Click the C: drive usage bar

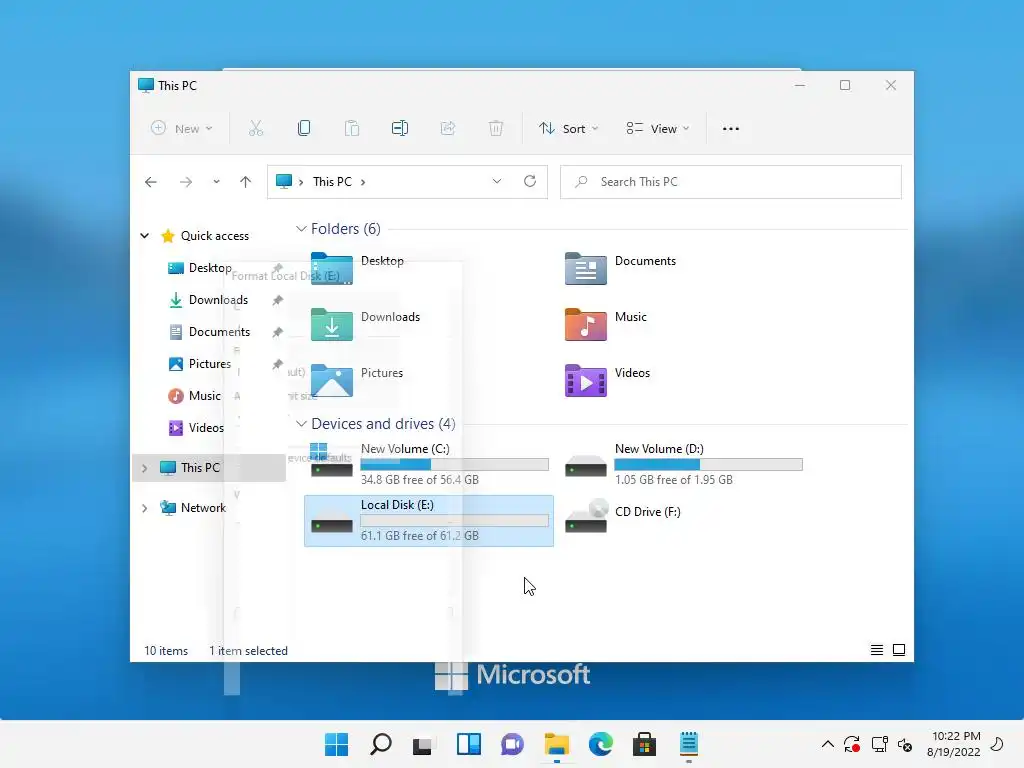pyautogui.click(x=455, y=464)
